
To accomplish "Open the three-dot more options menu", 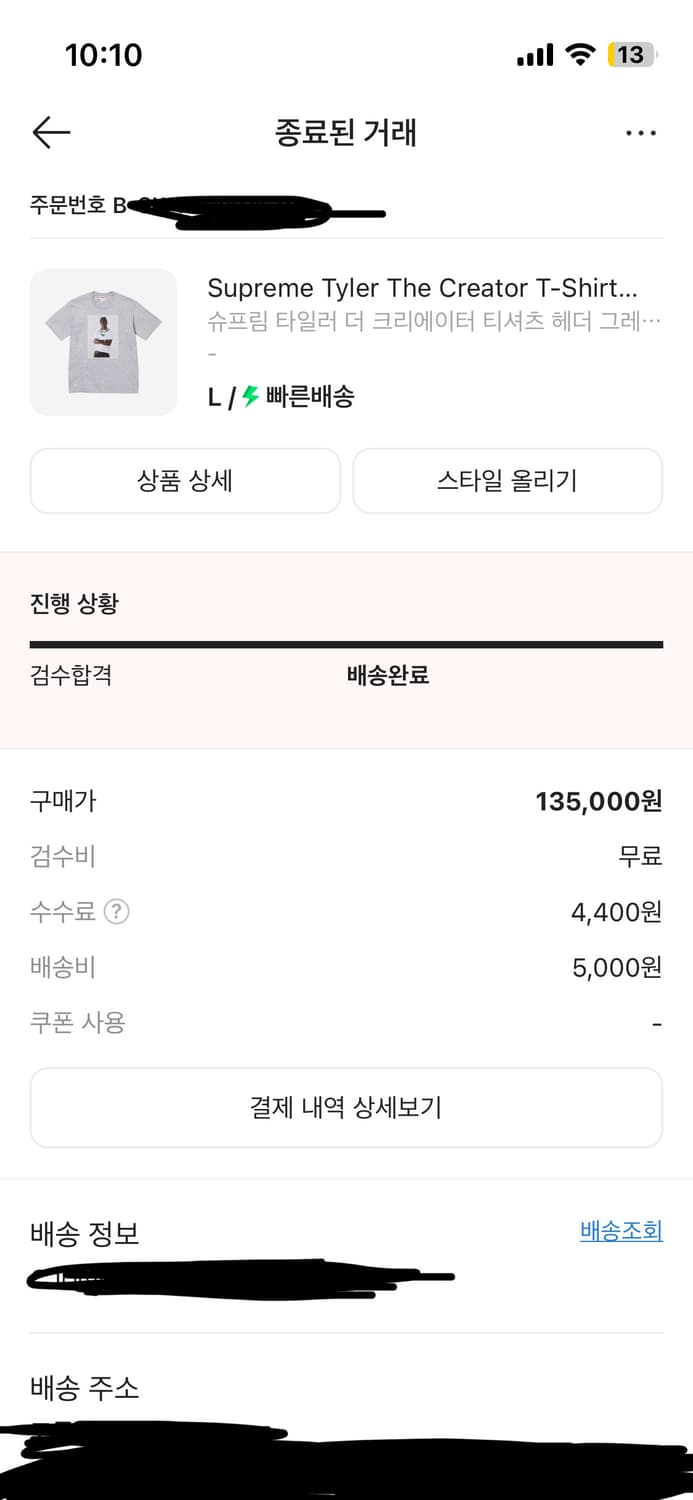I will tap(640, 133).
